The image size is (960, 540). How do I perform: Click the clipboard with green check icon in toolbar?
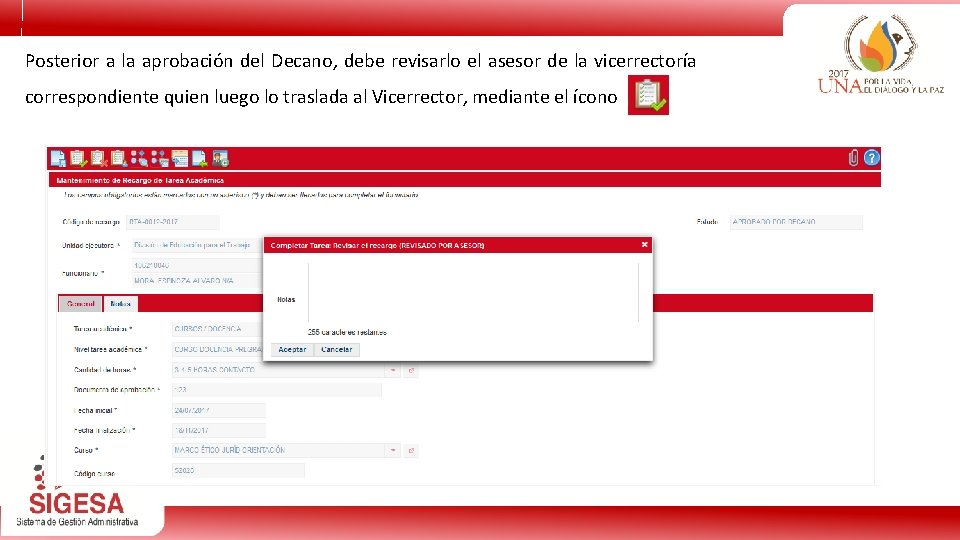[x=78, y=159]
